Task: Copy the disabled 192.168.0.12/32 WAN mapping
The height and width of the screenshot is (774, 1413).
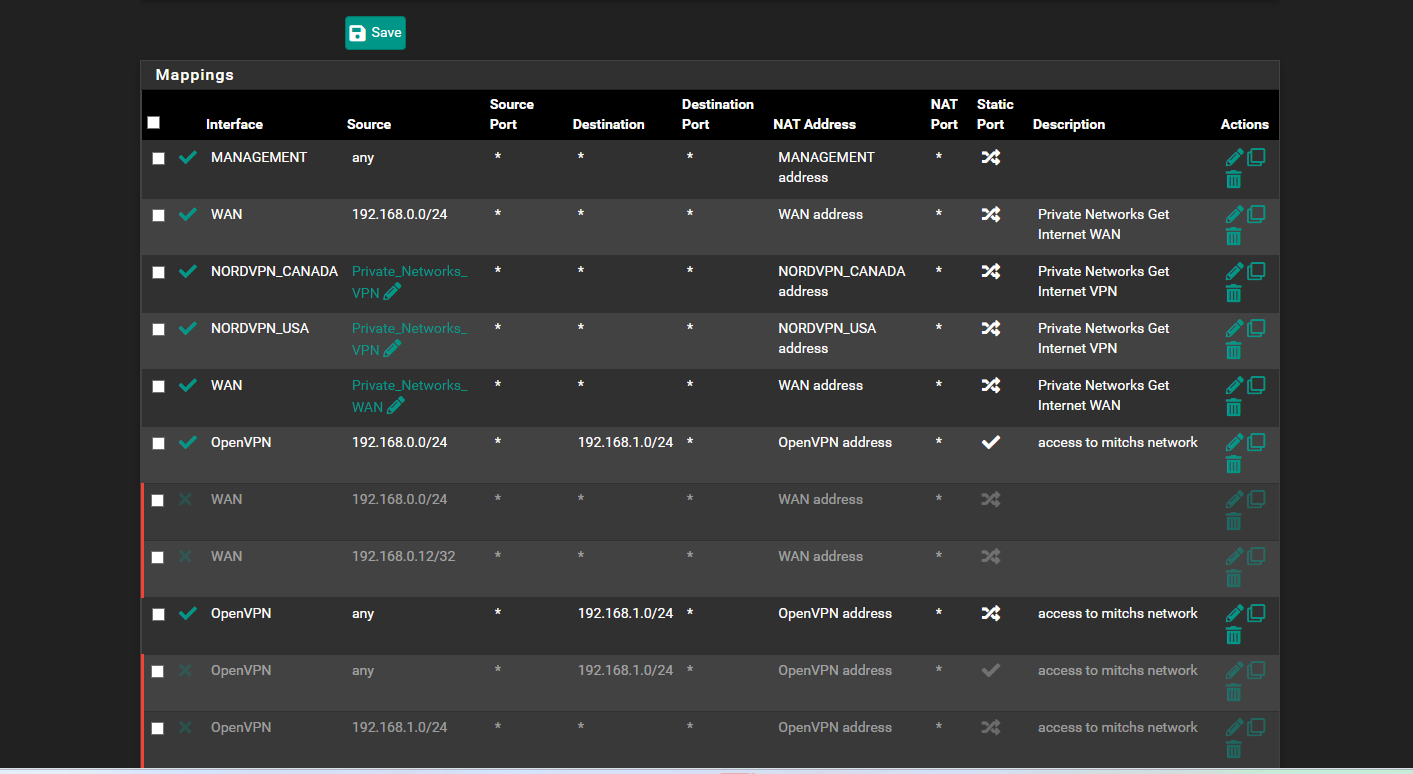Action: pyautogui.click(x=1256, y=556)
